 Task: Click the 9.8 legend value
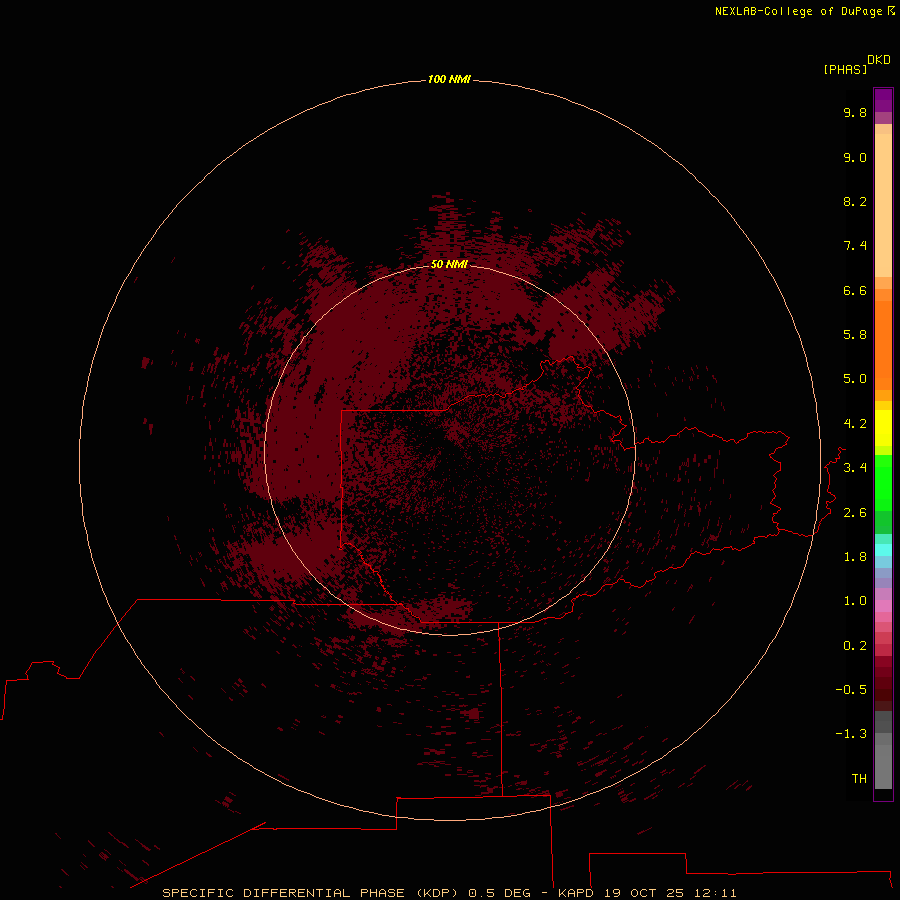(855, 112)
